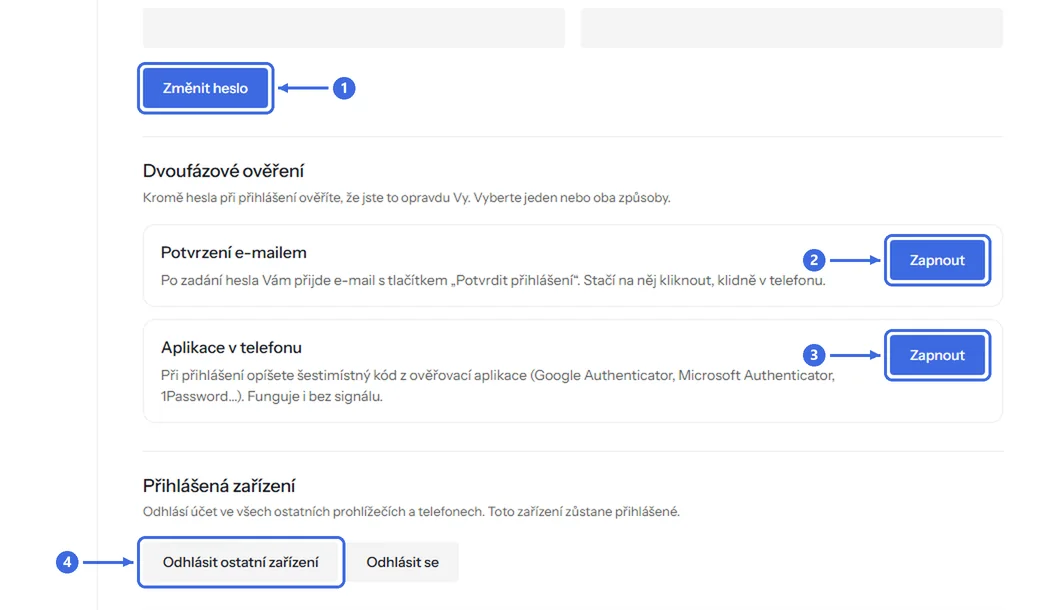Focus the left gray password input field
1040x610 pixels.
pos(354,28)
